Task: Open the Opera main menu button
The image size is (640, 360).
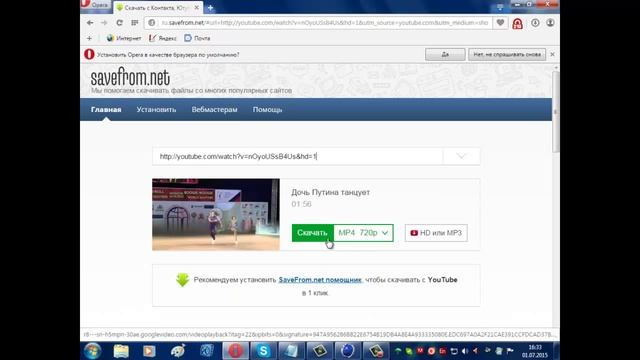Action: click(x=96, y=5)
